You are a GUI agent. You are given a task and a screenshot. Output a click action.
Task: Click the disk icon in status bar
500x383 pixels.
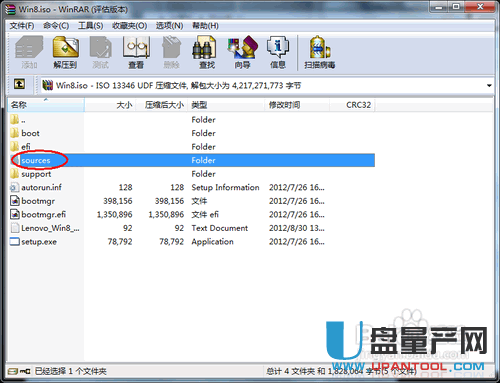coord(13,371)
